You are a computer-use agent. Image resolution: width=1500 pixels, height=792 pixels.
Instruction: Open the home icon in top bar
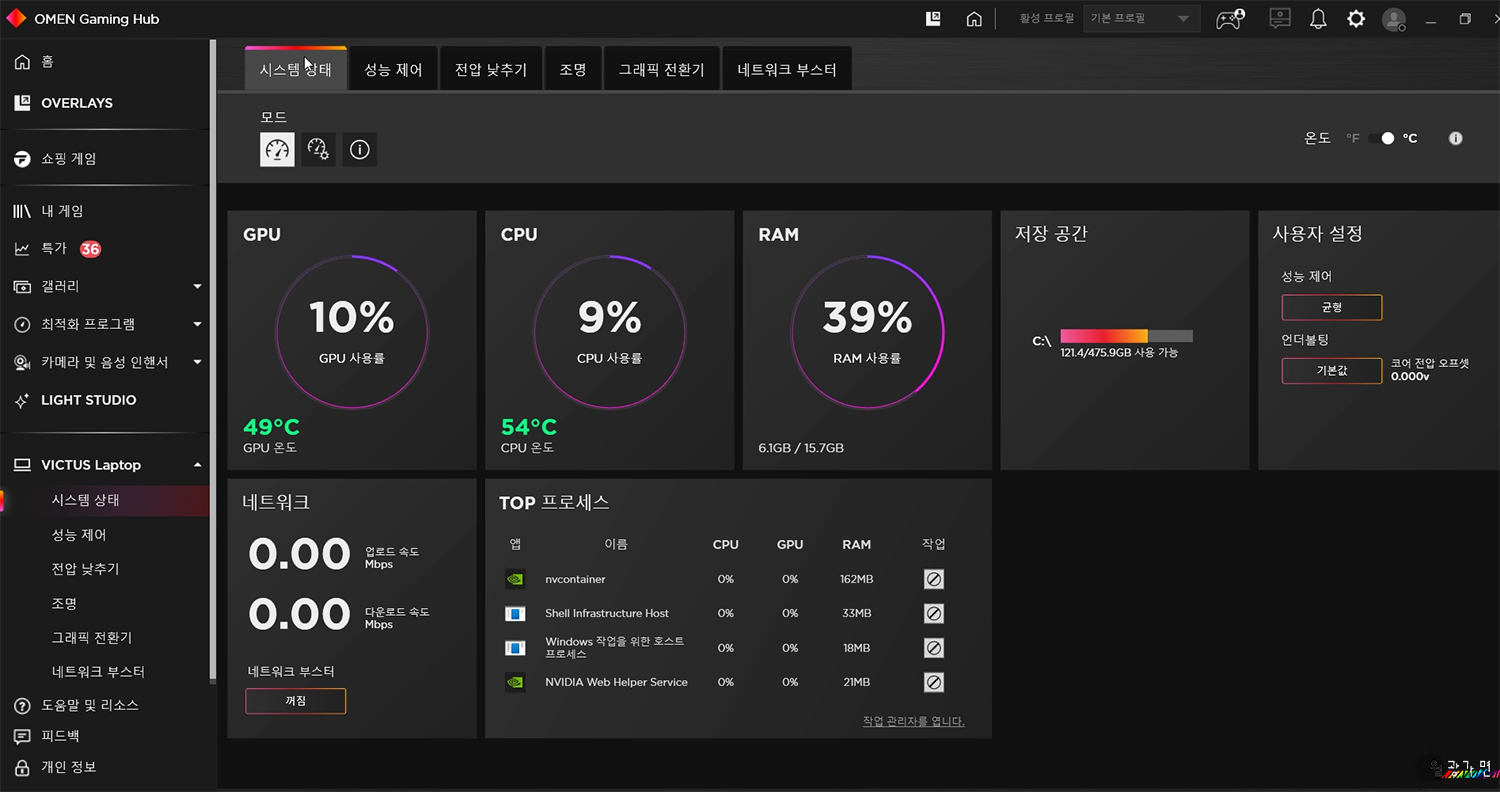pyautogui.click(x=974, y=19)
